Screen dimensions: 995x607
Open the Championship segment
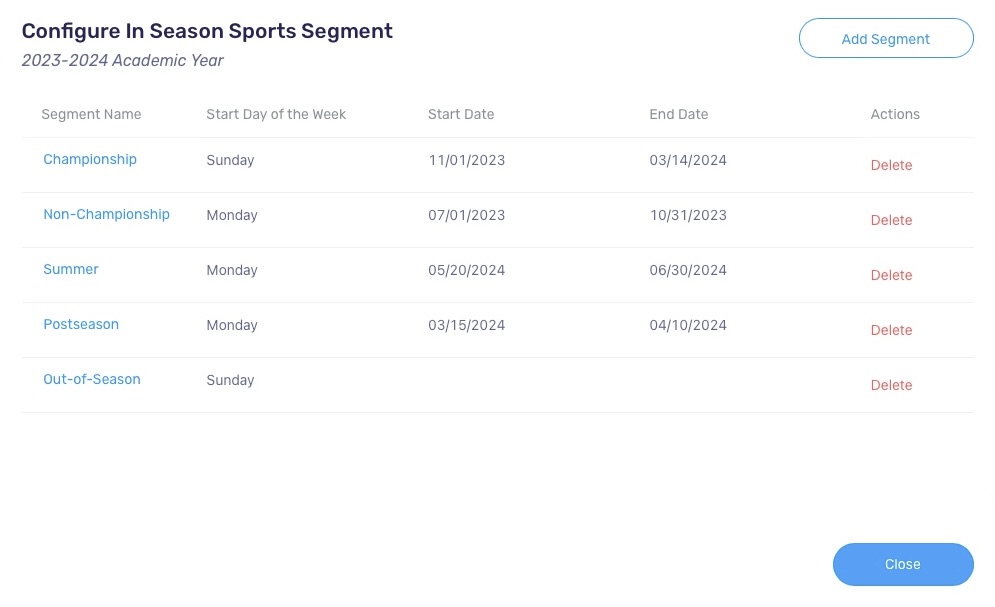click(x=90, y=159)
